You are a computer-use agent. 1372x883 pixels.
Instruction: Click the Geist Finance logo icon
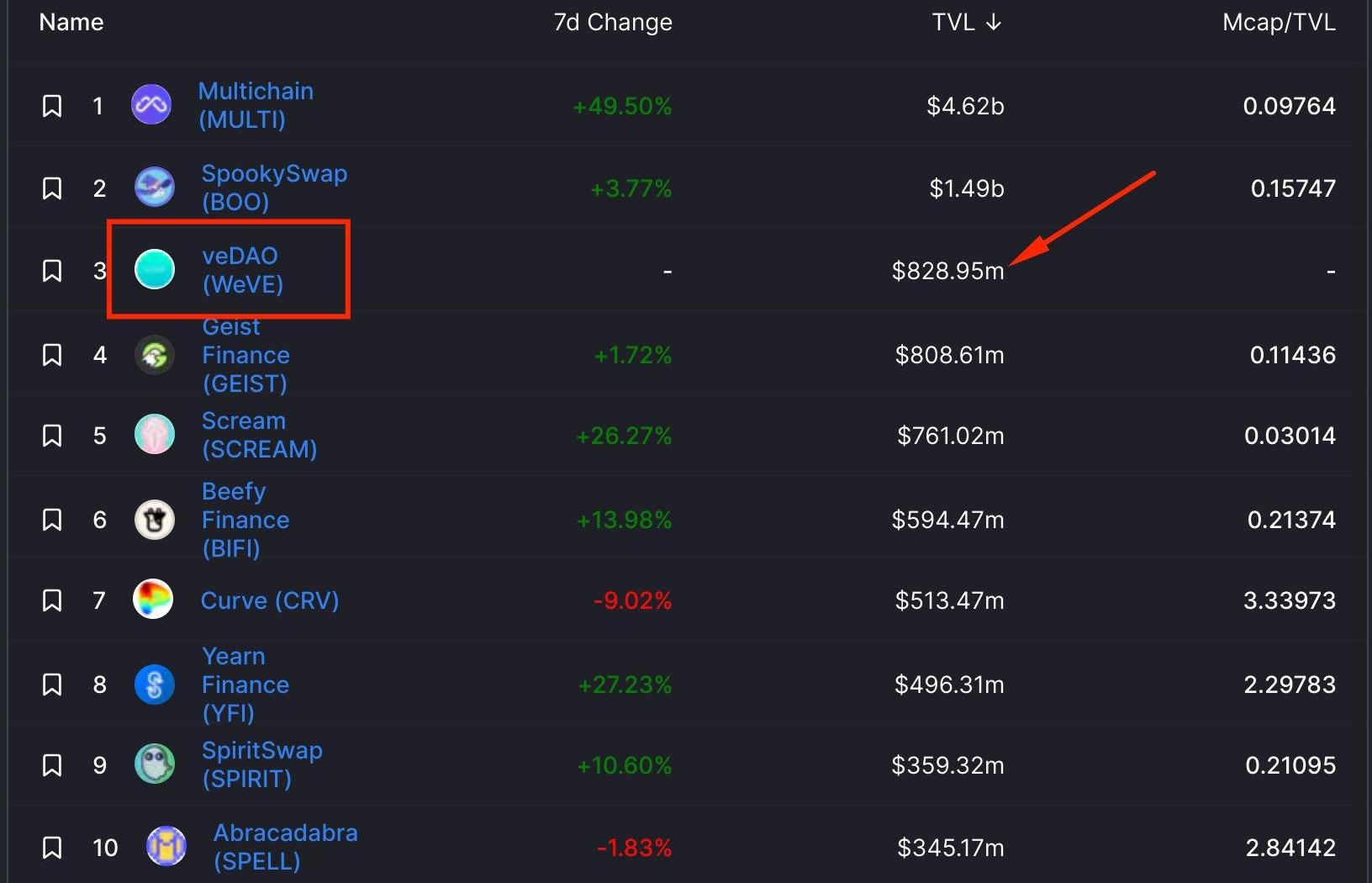click(155, 355)
